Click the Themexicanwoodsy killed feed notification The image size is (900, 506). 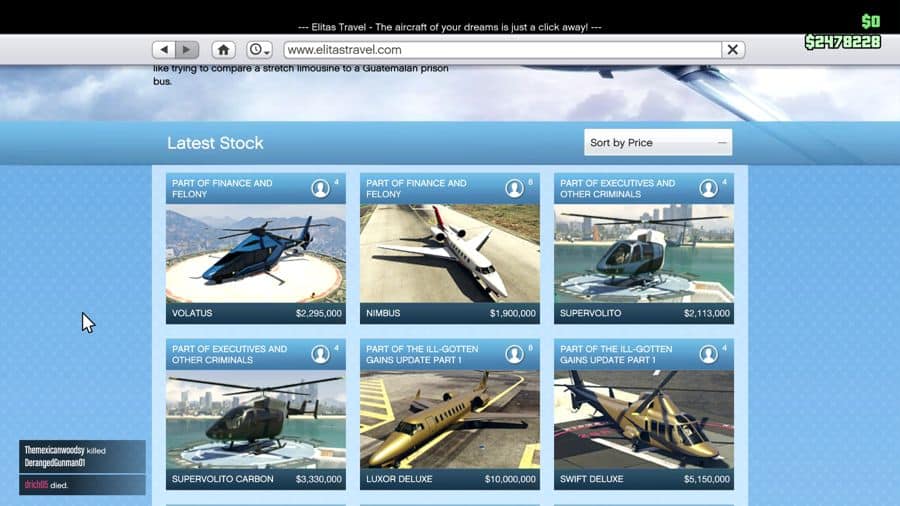82,457
